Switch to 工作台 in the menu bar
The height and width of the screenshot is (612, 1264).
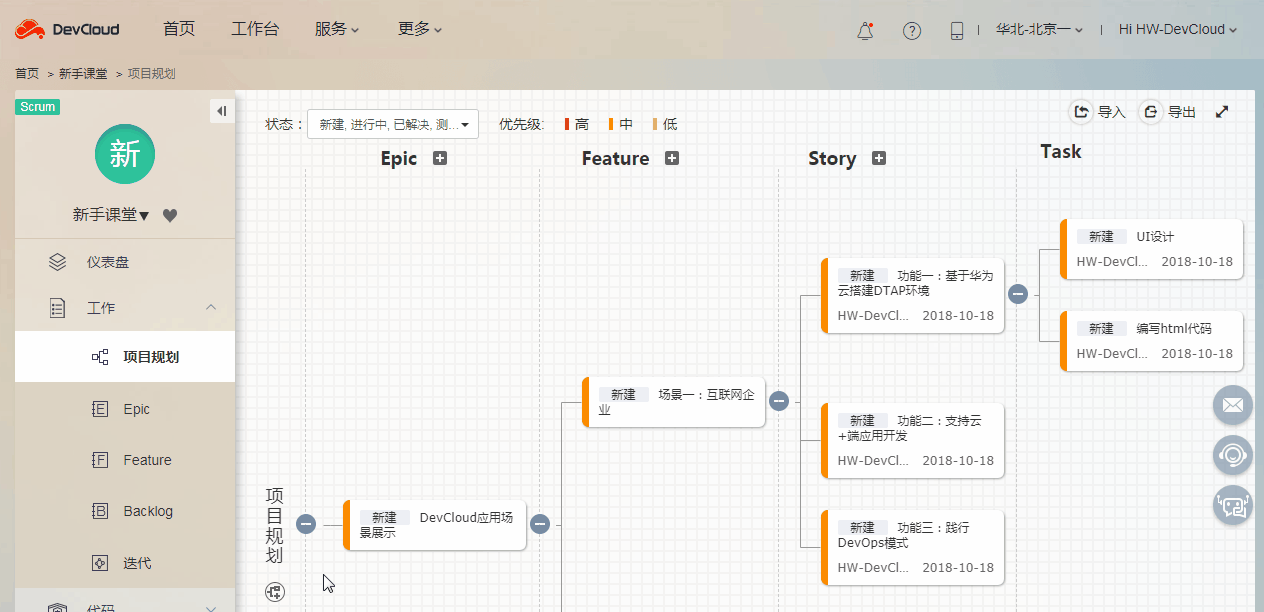255,29
